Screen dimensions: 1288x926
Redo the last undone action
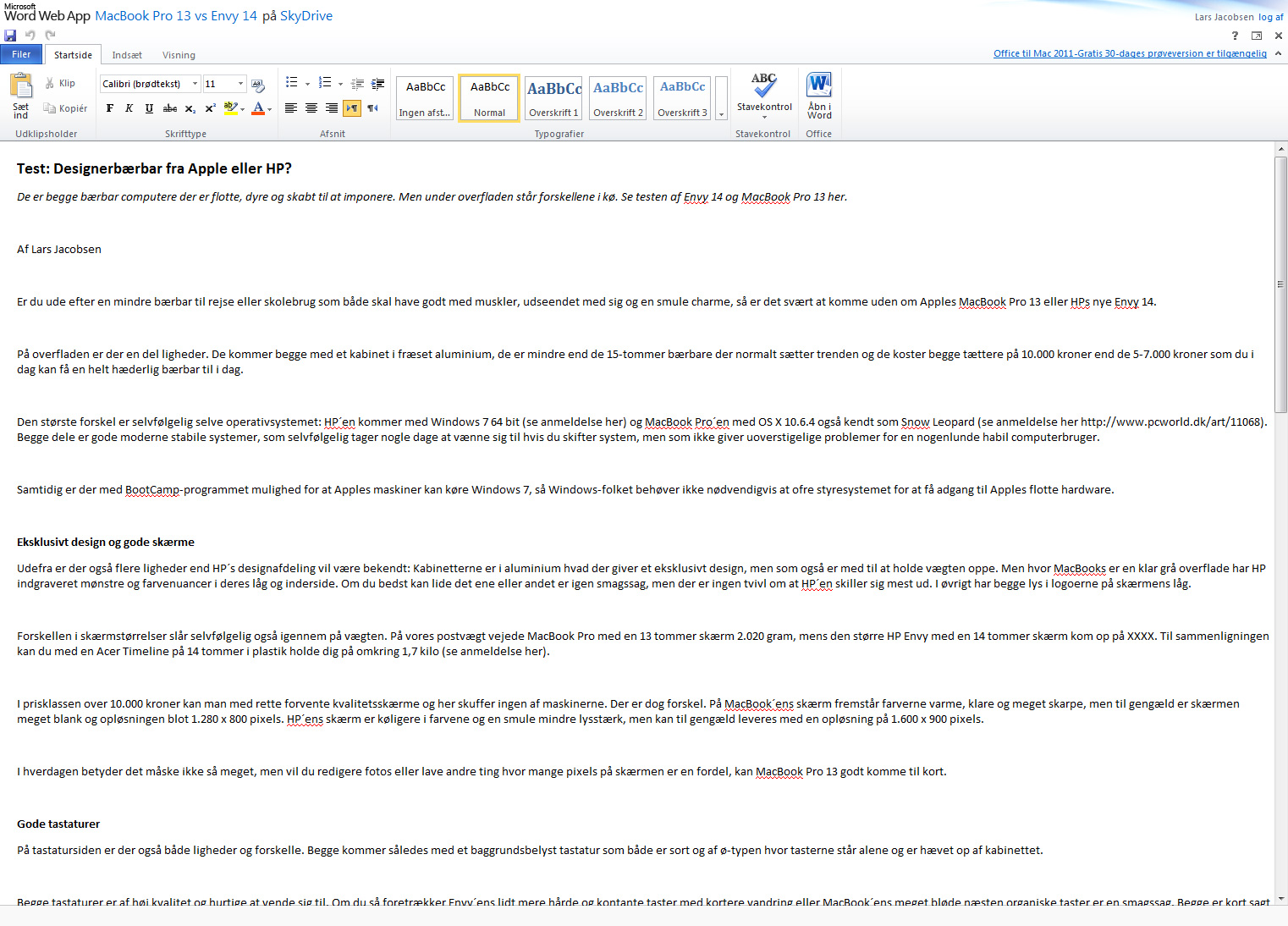tap(50, 36)
